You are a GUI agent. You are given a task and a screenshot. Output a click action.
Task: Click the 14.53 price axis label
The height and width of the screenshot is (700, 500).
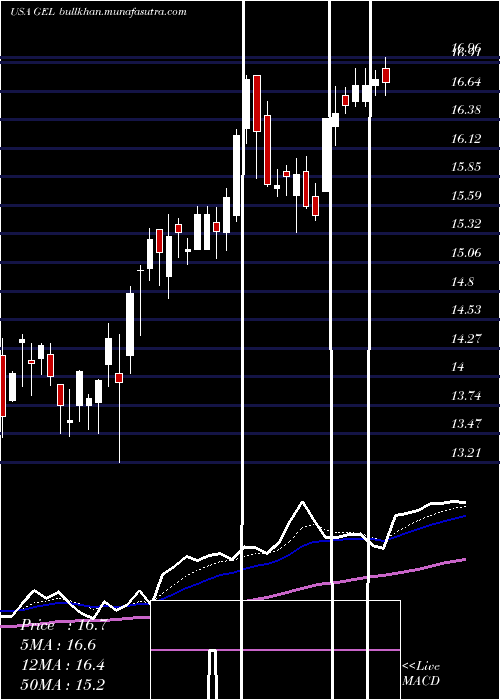click(x=466, y=310)
